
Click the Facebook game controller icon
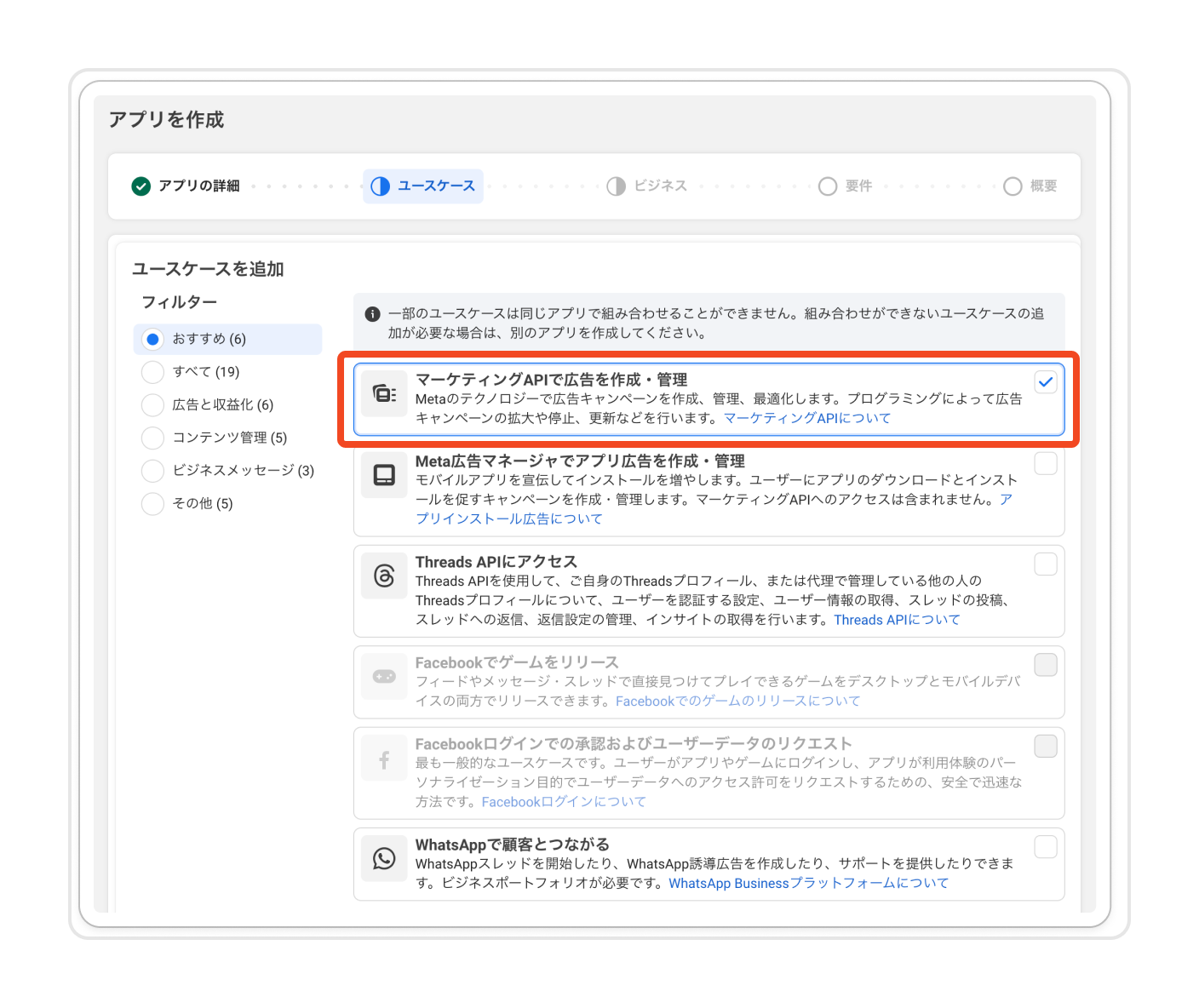[384, 677]
